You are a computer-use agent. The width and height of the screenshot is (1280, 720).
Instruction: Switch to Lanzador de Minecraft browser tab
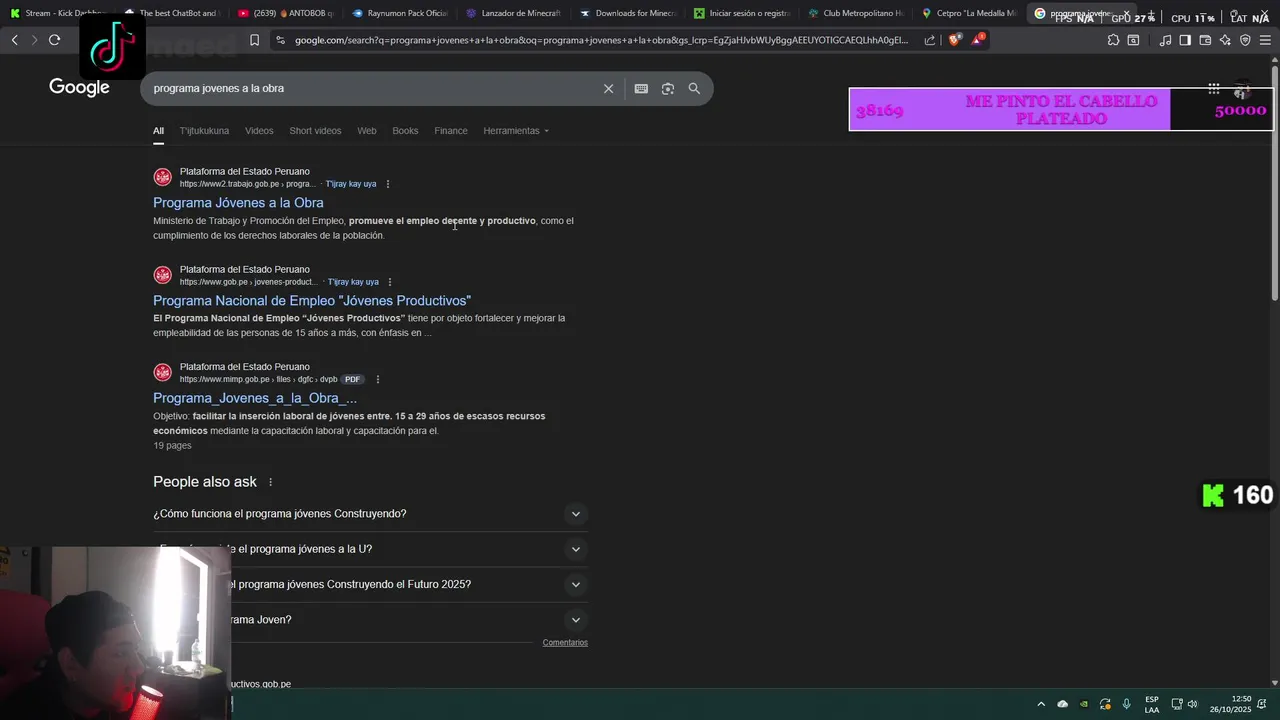[515, 14]
